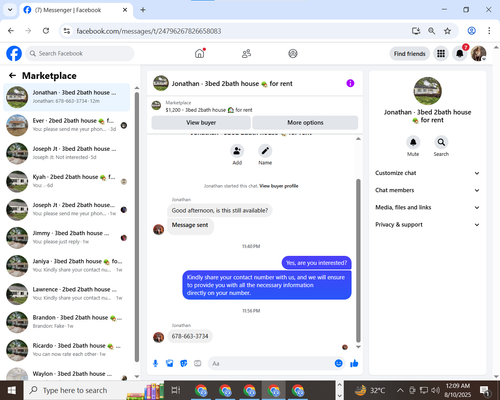Viewport: 500px width, 400px height.
Task: Expand the Customize chat section
Action: [427, 173]
